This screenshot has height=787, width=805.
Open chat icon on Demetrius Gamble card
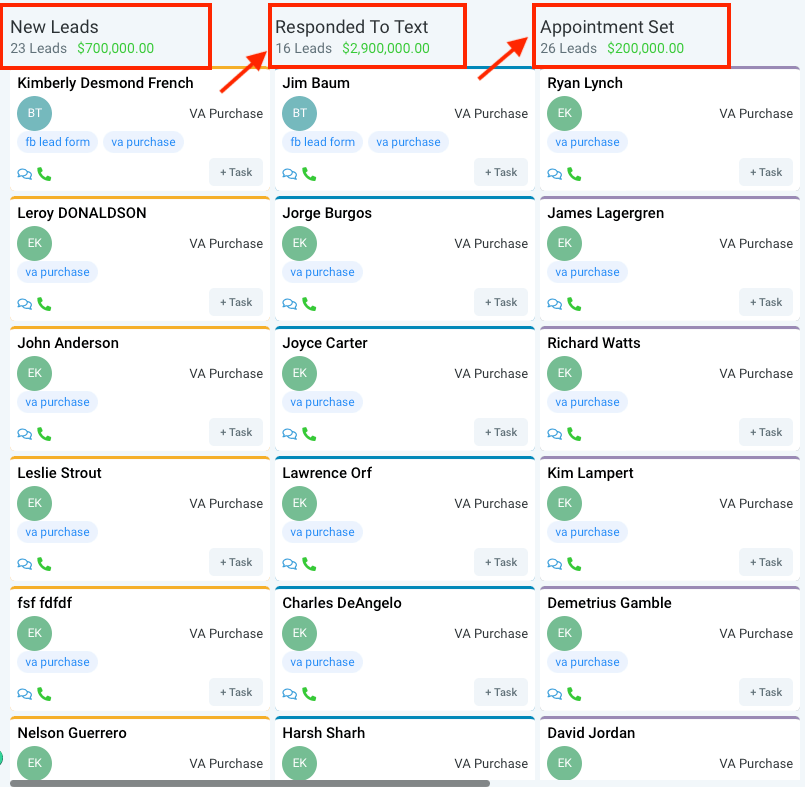click(x=554, y=694)
